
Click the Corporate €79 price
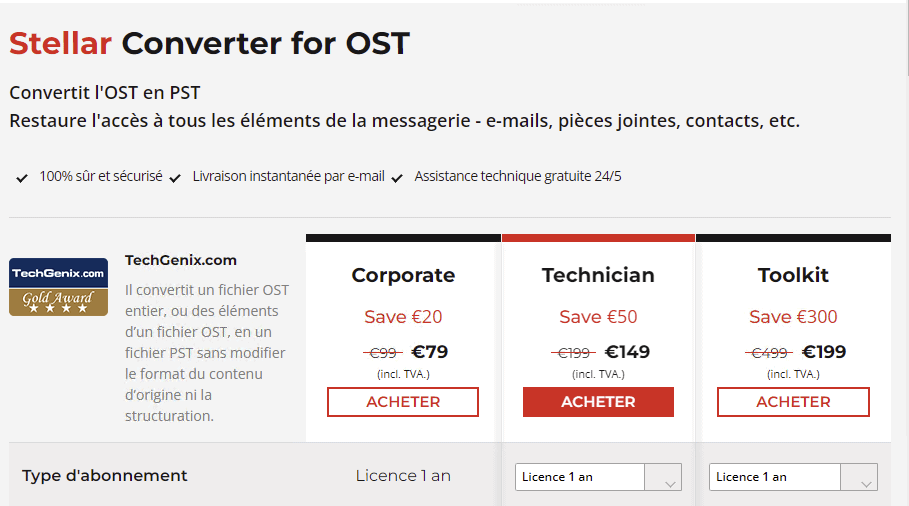tap(430, 352)
